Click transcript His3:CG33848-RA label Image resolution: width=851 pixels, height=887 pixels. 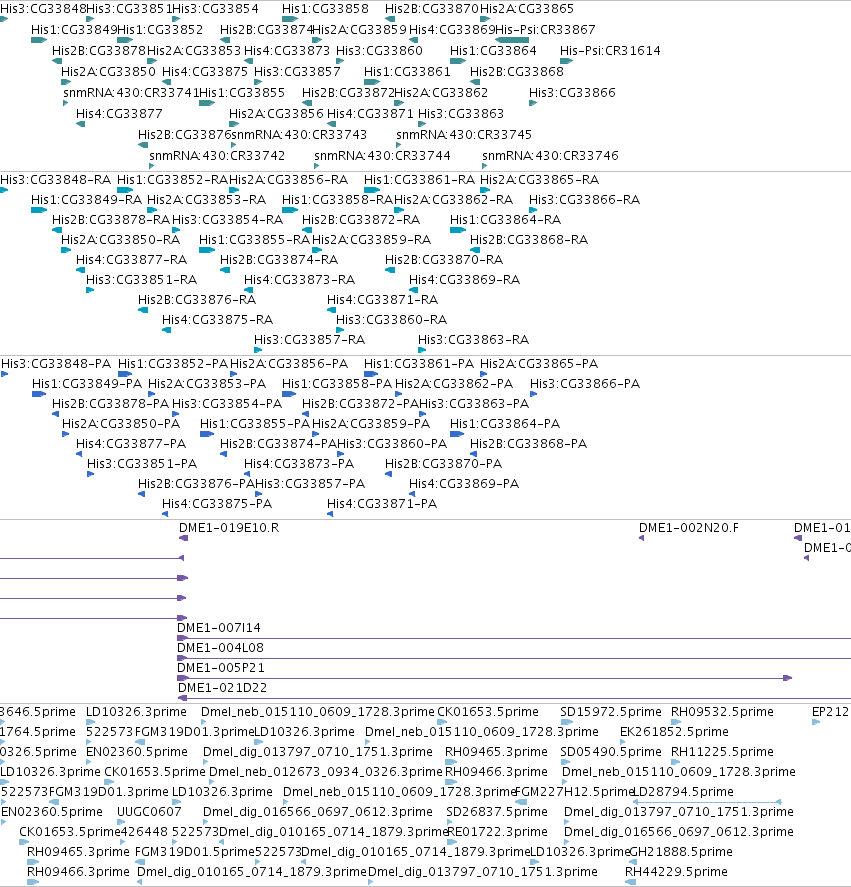pyautogui.click(x=55, y=179)
